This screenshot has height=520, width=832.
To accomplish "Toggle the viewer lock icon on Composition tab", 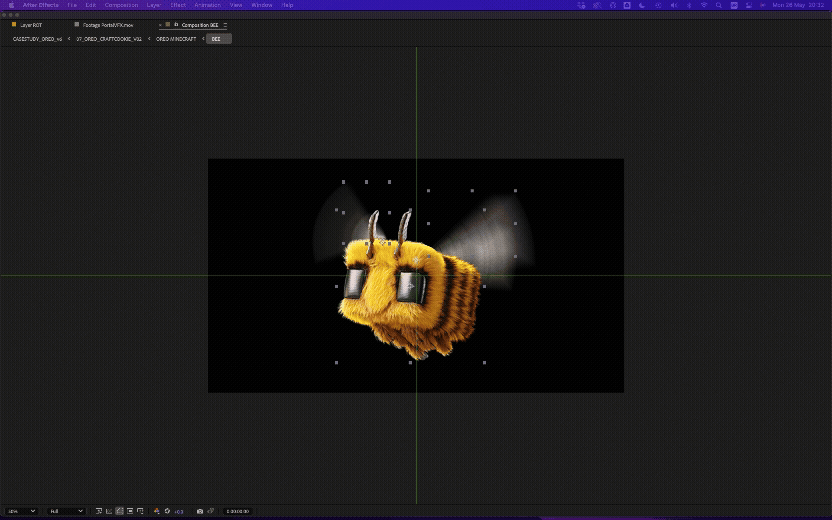I will point(176,24).
